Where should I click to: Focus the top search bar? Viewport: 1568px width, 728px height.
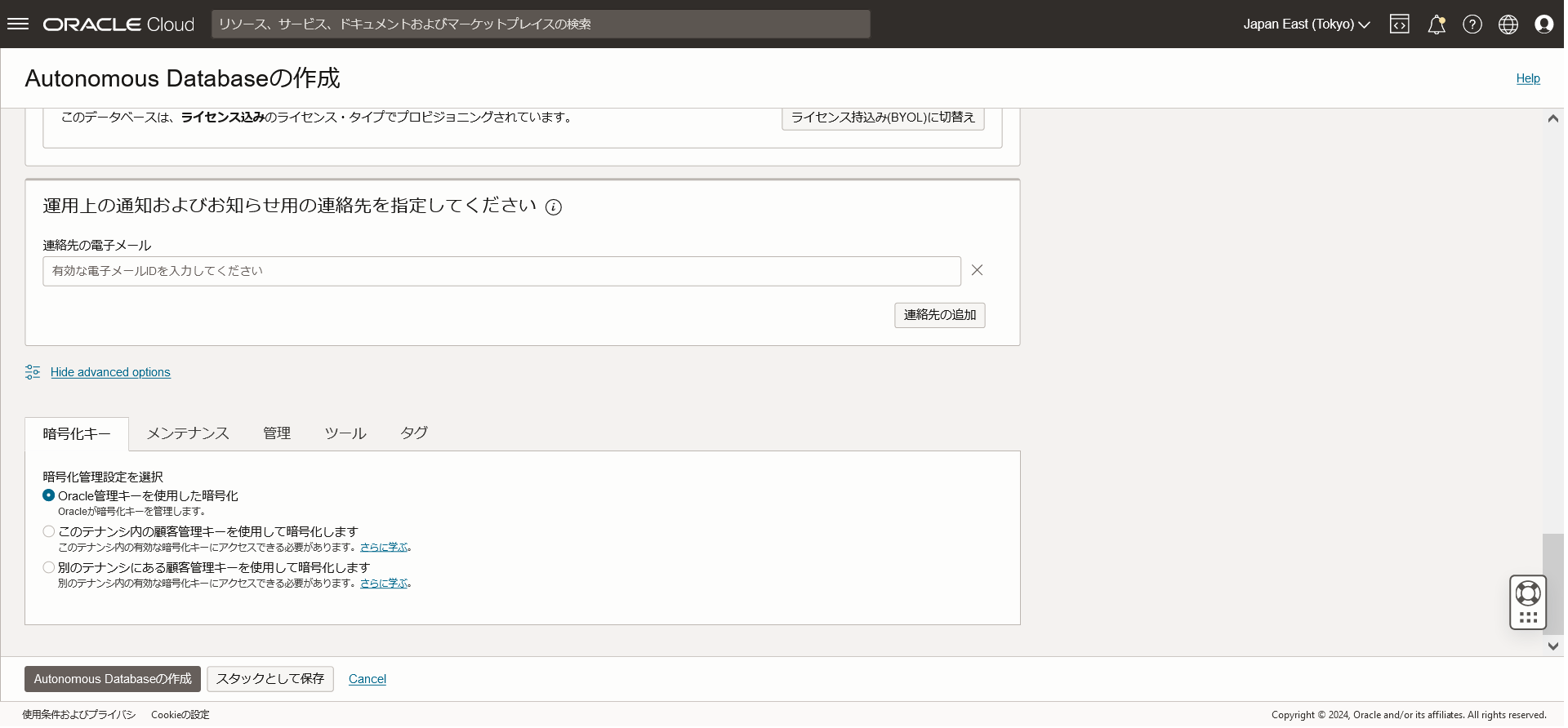click(x=541, y=24)
